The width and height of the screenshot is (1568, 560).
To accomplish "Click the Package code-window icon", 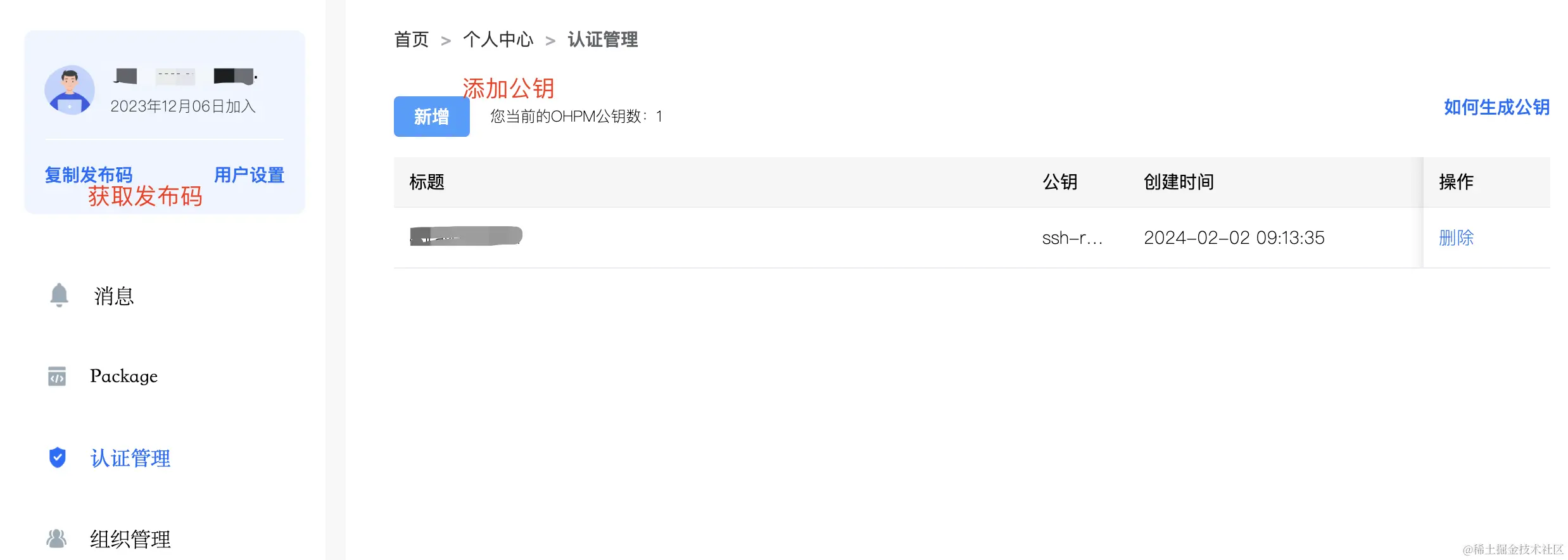I will [x=57, y=376].
